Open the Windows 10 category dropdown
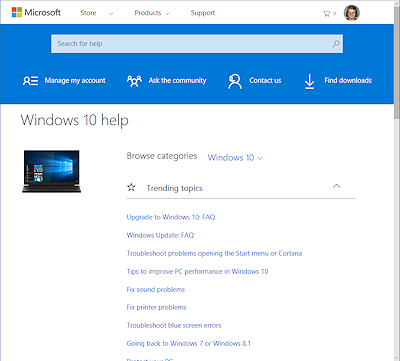This screenshot has height=361, width=400. [235, 157]
